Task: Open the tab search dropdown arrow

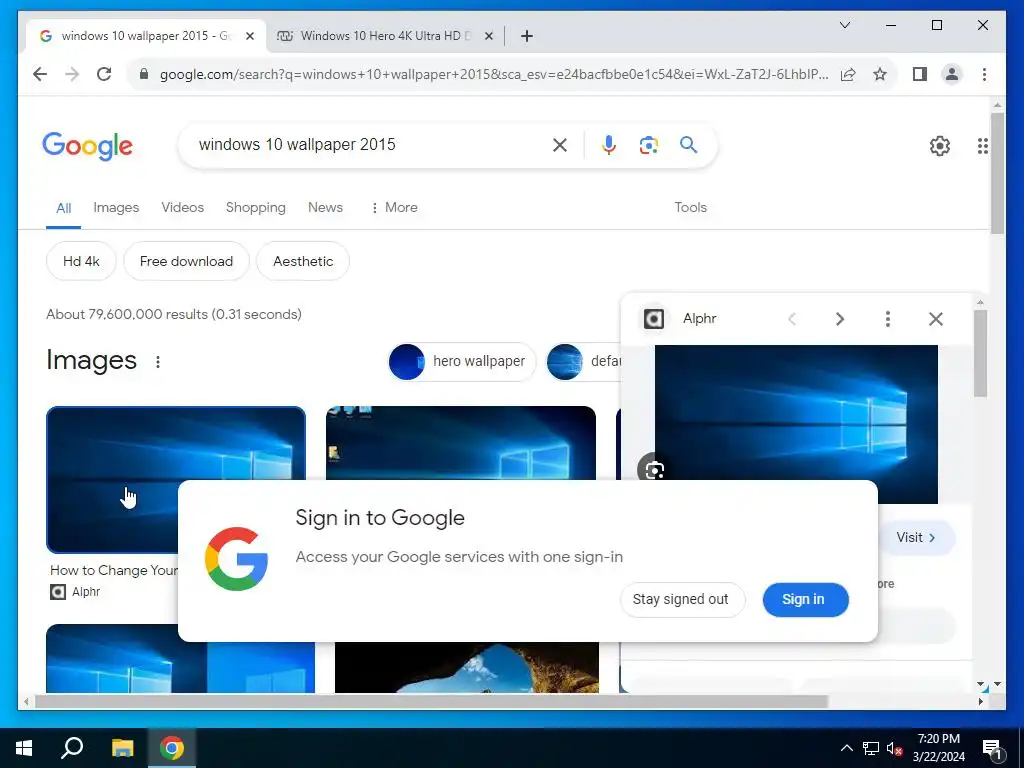Action: (844, 25)
